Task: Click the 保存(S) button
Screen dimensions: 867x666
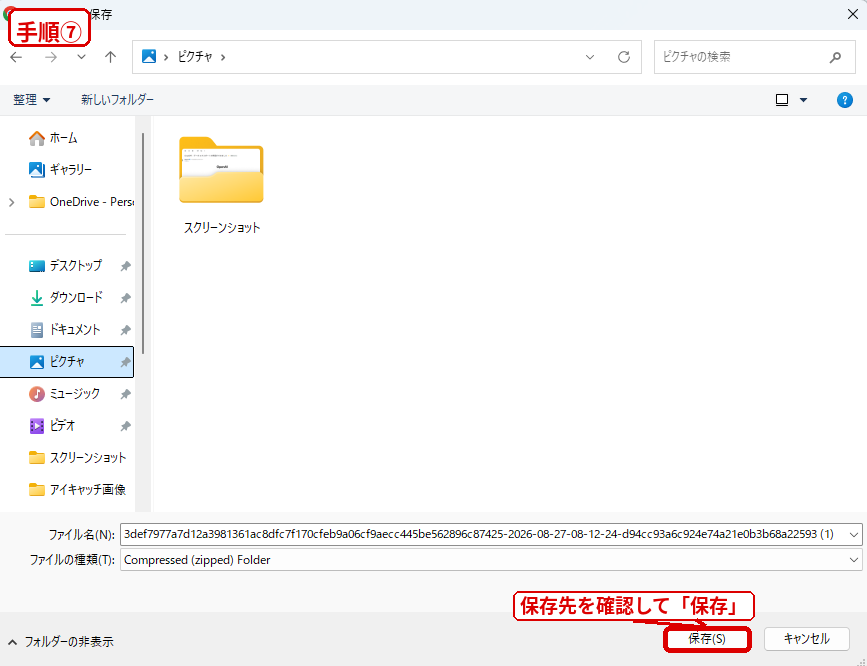Action: tap(707, 639)
